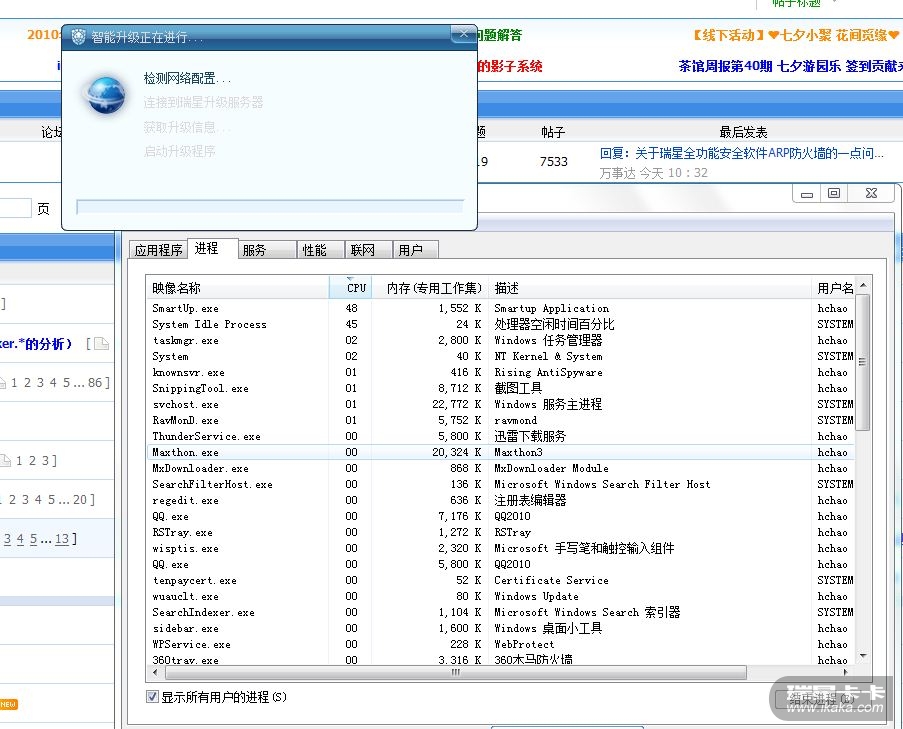
Task: Close the Task Manager window
Action: (x=871, y=193)
